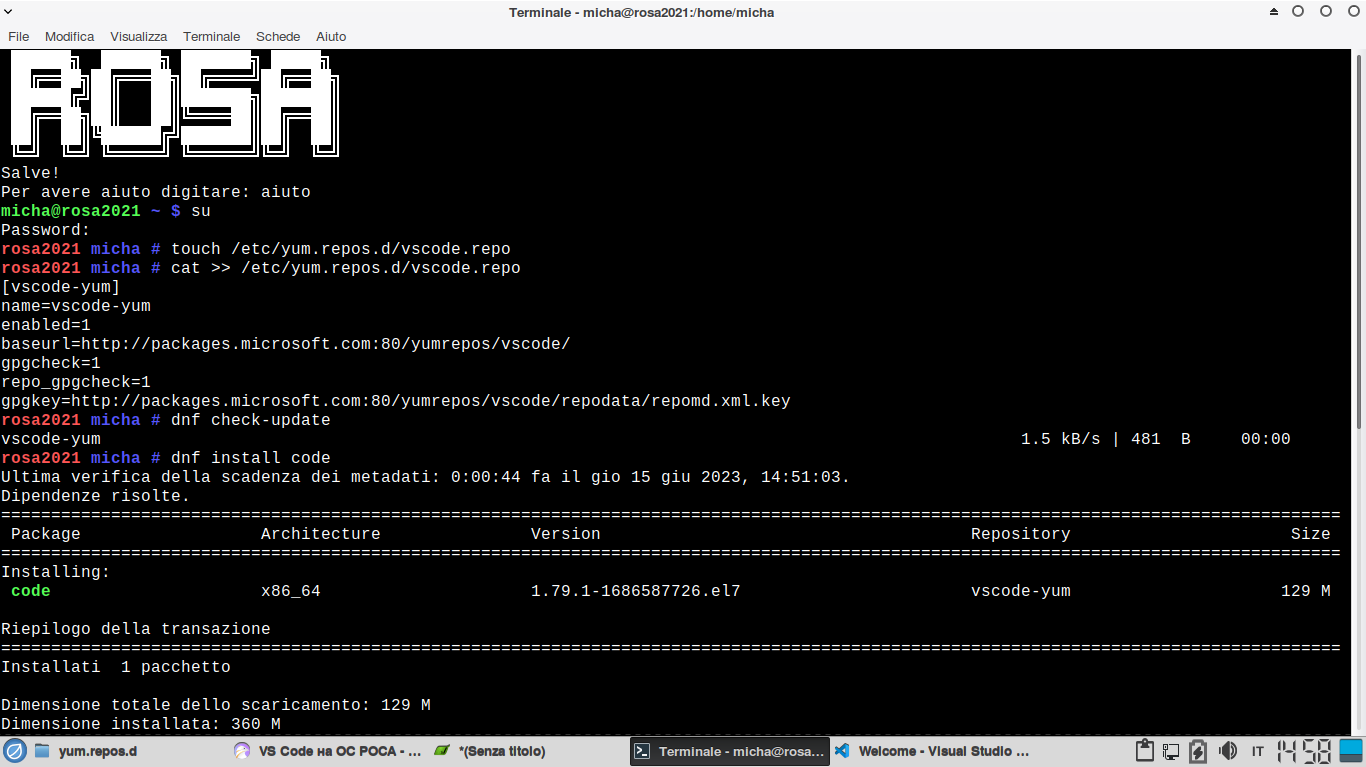Click the '[vscode-yum]' line in terminal

(61, 287)
